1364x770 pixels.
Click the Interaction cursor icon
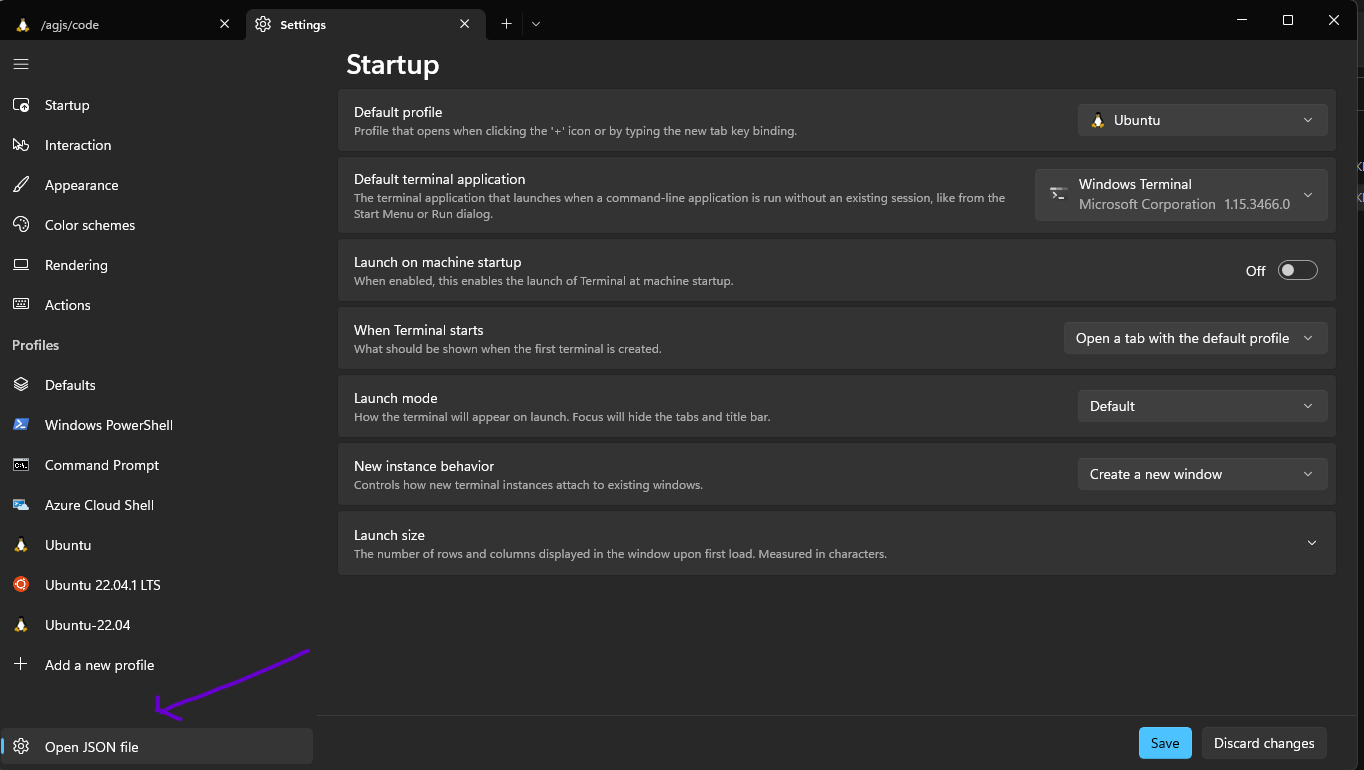[x=21, y=145]
